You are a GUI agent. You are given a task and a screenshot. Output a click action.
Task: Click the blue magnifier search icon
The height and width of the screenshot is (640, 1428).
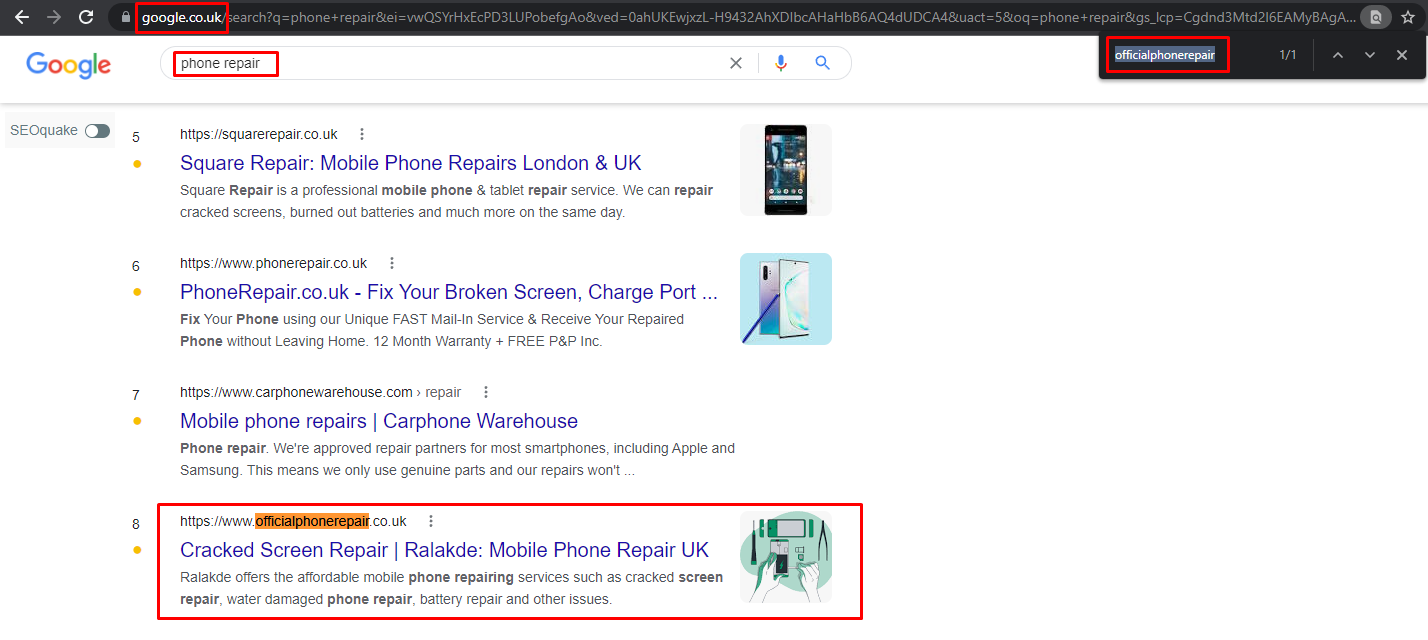(823, 63)
